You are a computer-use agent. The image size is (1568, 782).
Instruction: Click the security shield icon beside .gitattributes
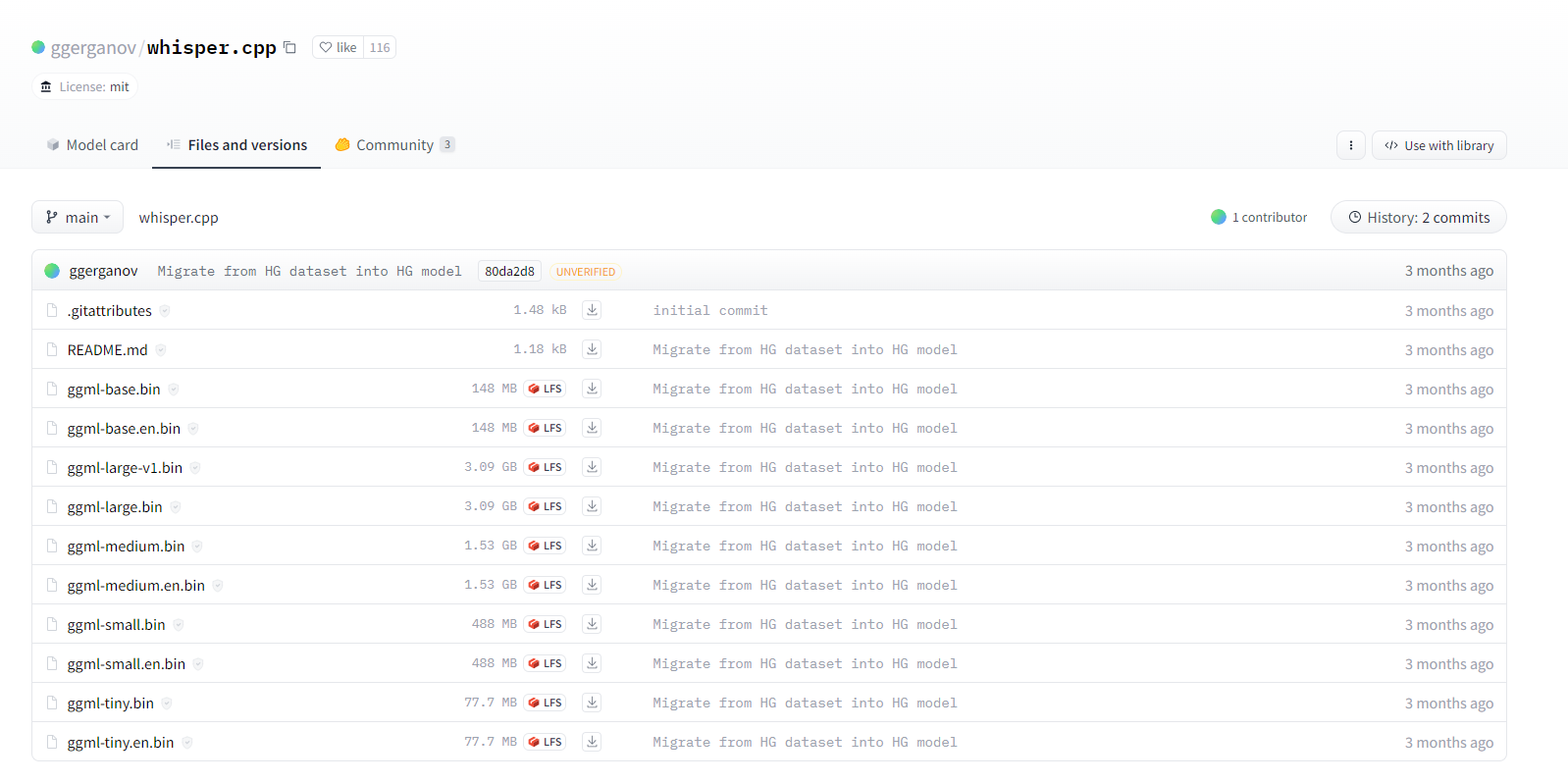click(165, 311)
